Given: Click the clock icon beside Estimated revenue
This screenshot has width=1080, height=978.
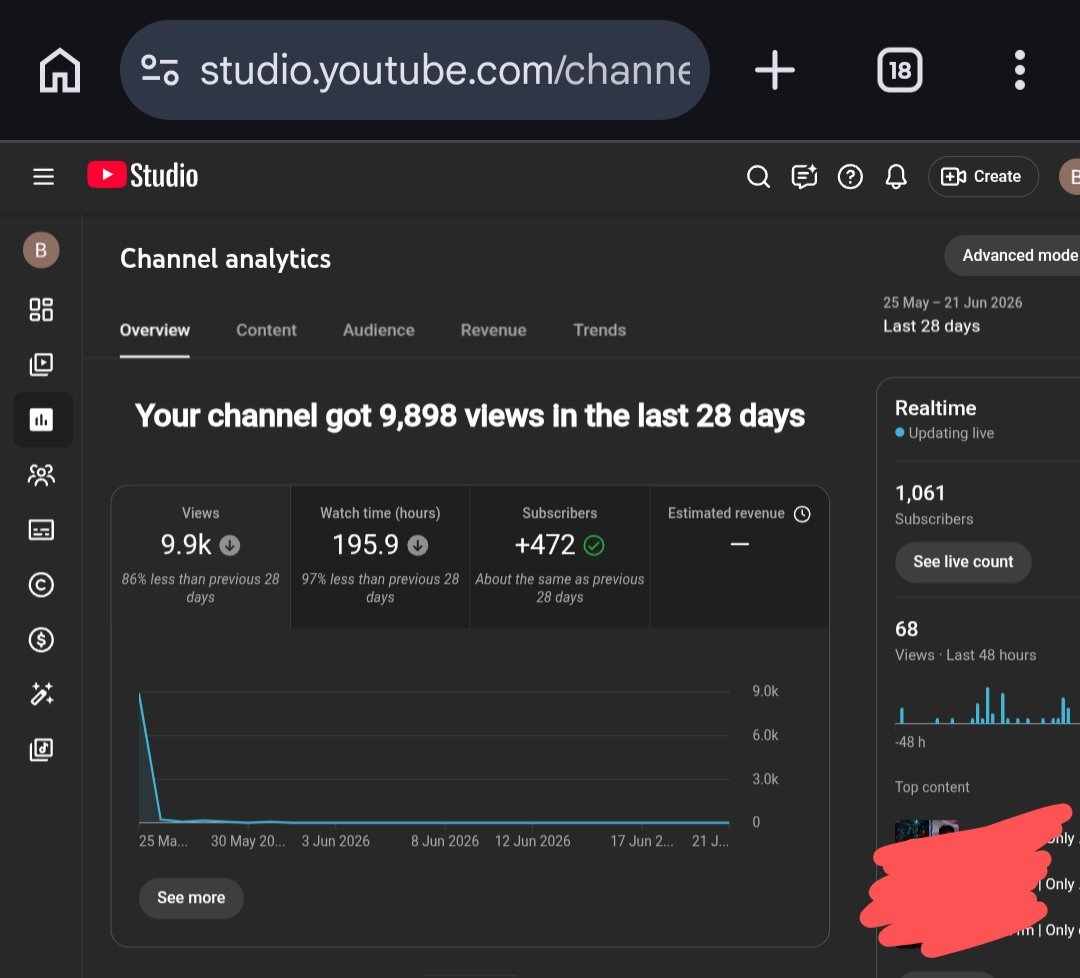Looking at the screenshot, I should [802, 514].
